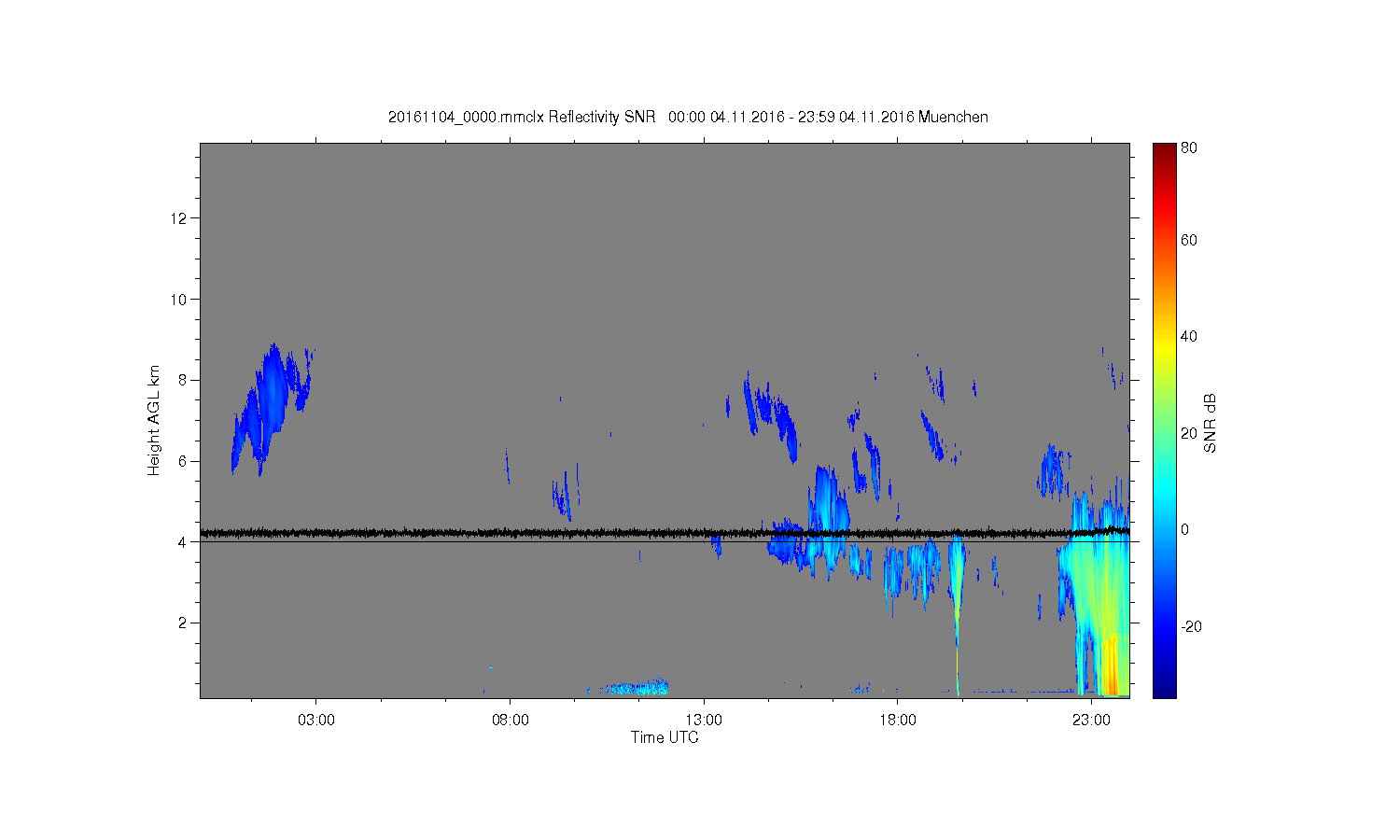Click the noisy black line near 4 km height
The image size is (1400, 840).
point(665,533)
